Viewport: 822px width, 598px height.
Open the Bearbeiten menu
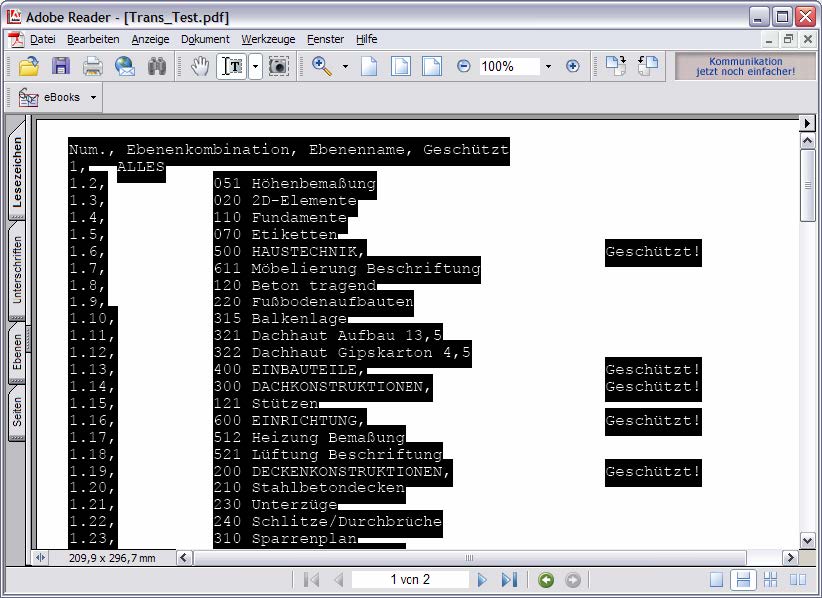[x=93, y=39]
